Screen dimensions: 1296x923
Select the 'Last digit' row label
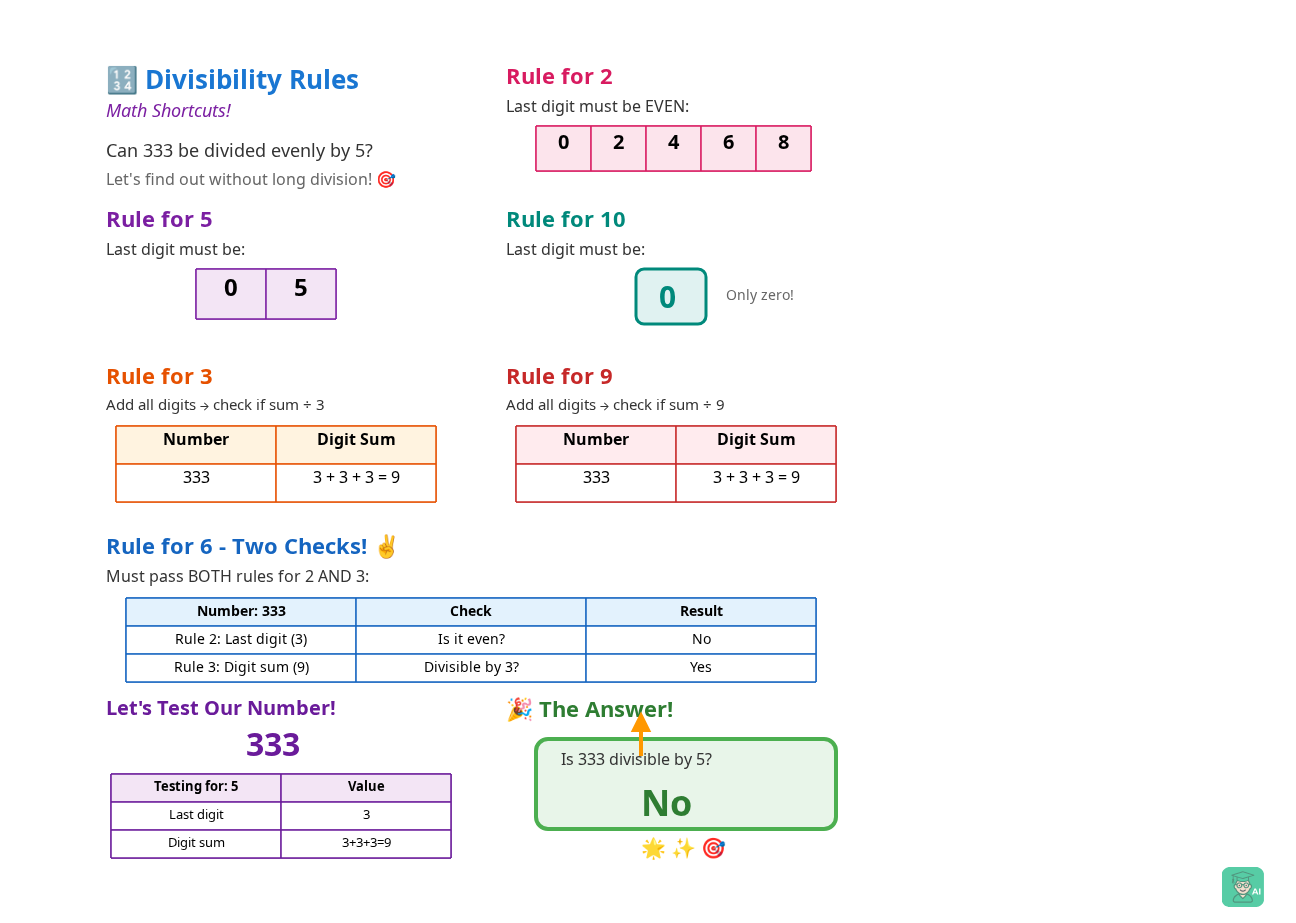[196, 816]
